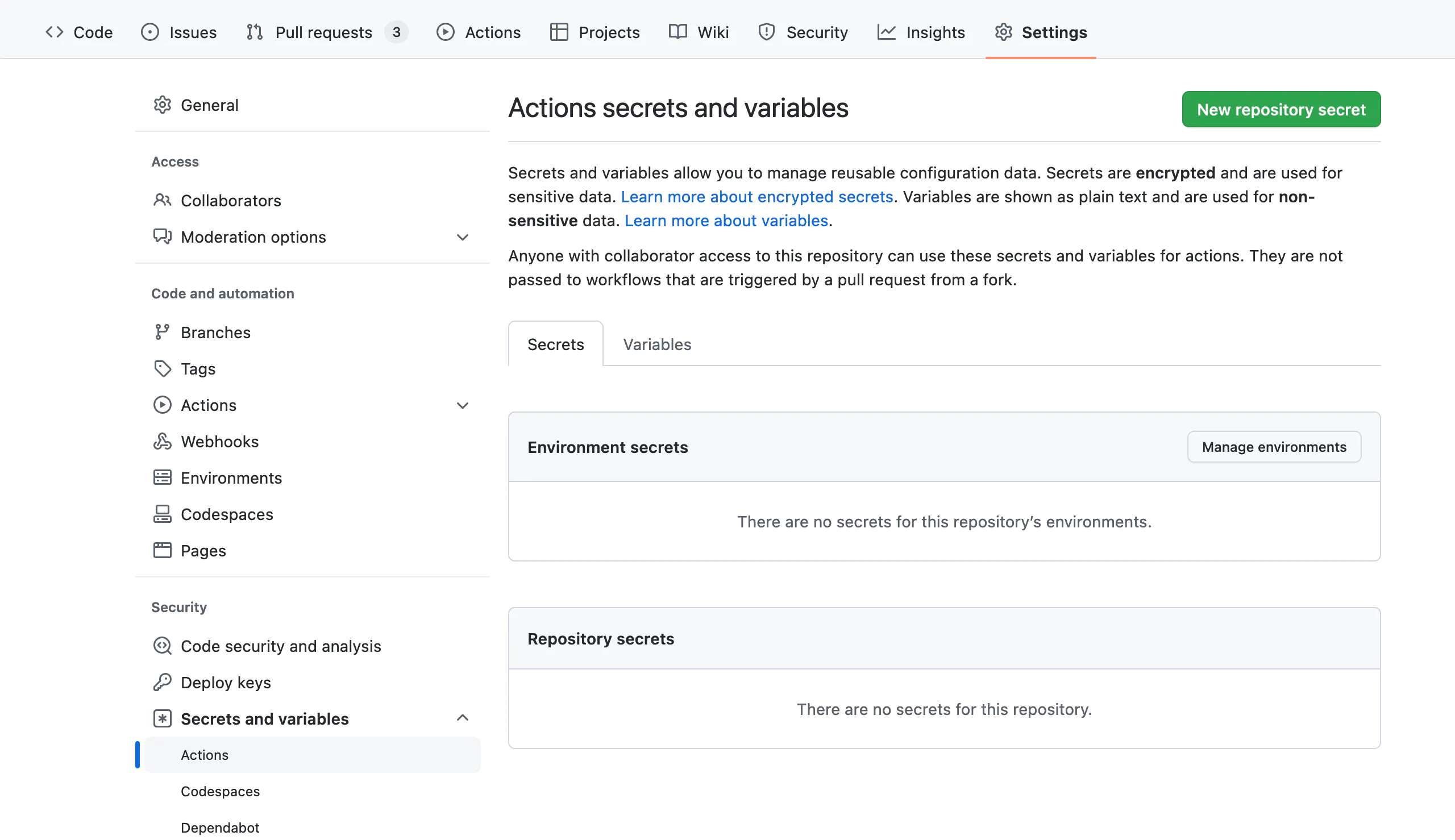Image resolution: width=1455 pixels, height=840 pixels.
Task: Open Tags settings
Action: pos(312,369)
